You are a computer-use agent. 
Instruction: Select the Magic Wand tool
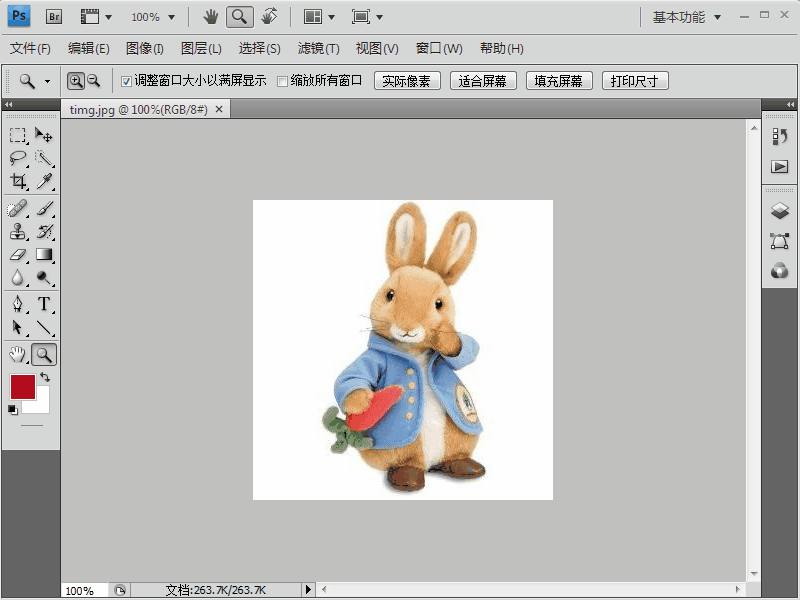44,158
